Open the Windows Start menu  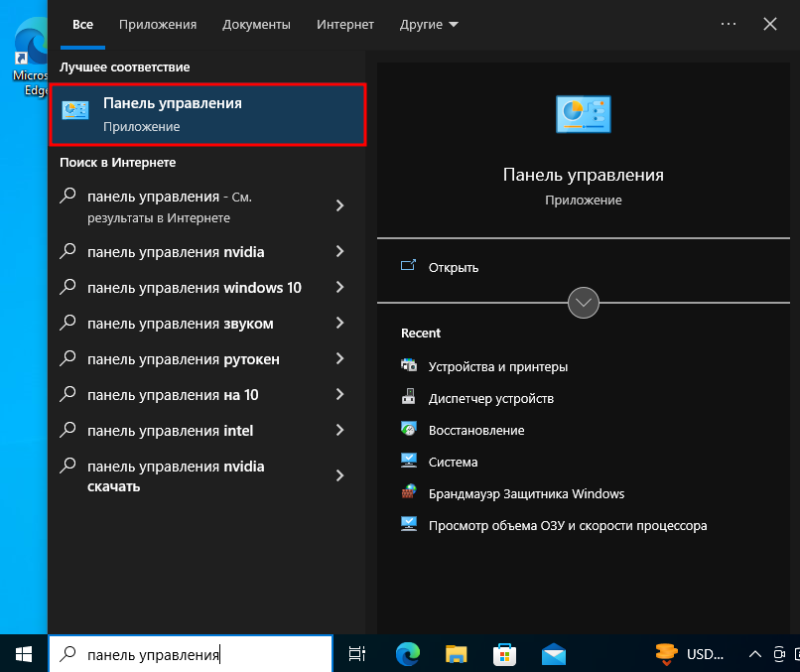point(23,654)
